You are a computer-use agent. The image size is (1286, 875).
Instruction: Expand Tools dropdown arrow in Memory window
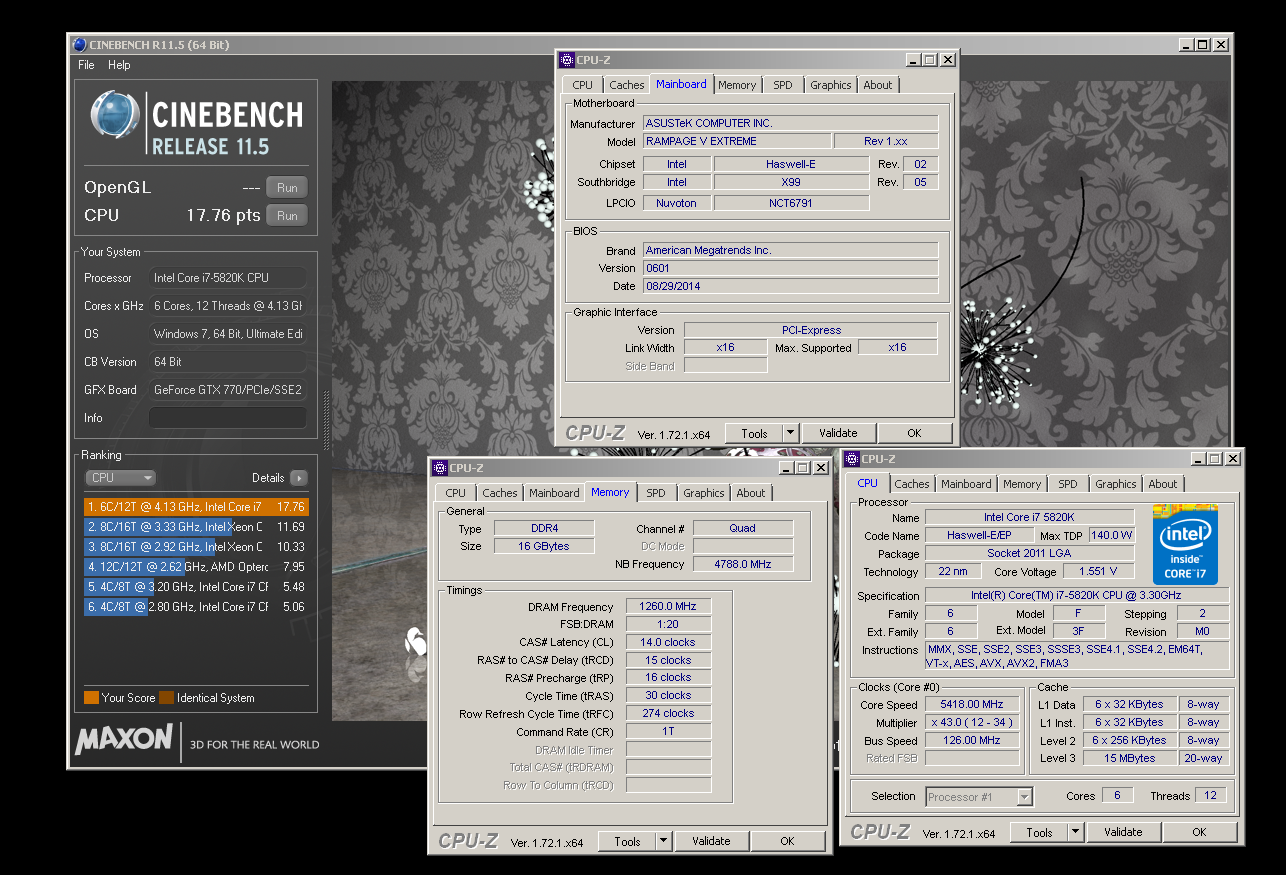tap(663, 841)
